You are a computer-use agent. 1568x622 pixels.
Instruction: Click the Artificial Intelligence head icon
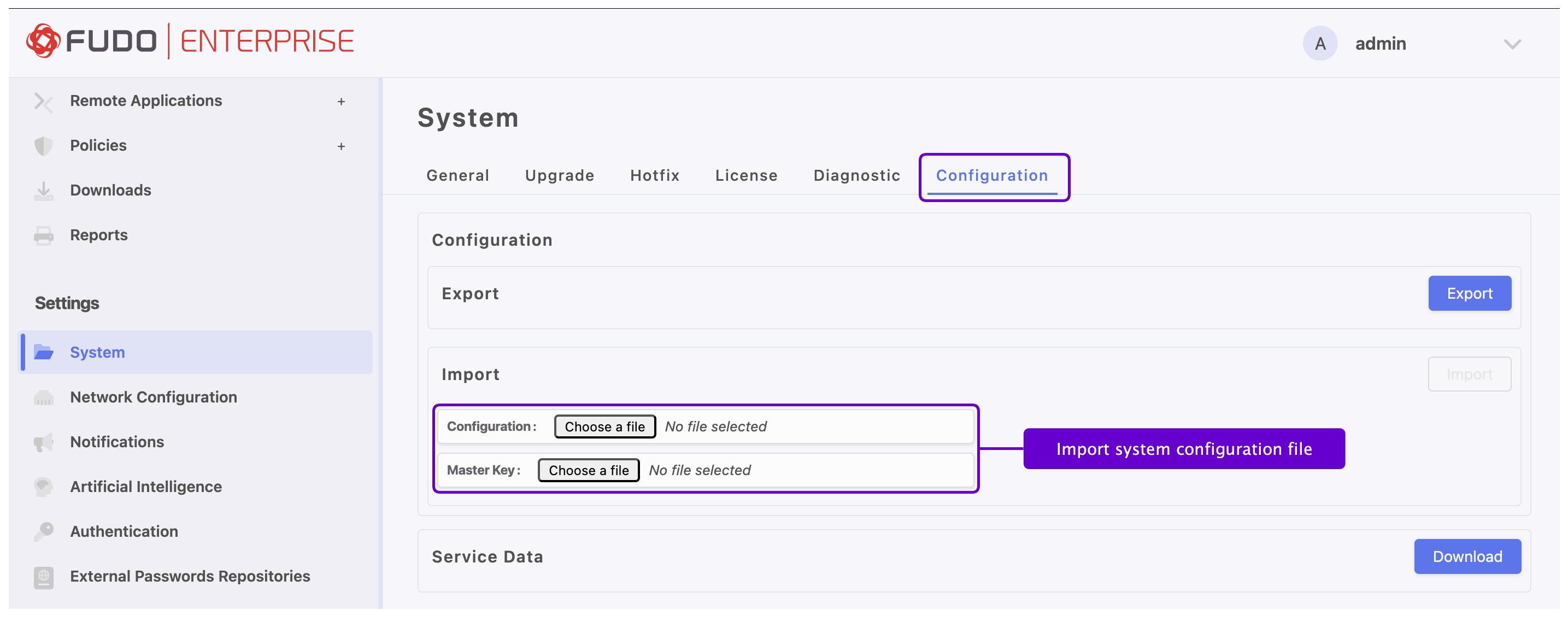tap(43, 487)
